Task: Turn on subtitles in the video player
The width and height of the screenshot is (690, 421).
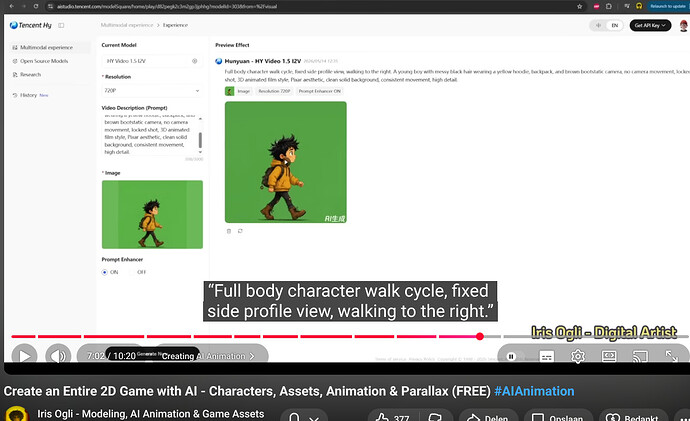Action: [x=547, y=356]
